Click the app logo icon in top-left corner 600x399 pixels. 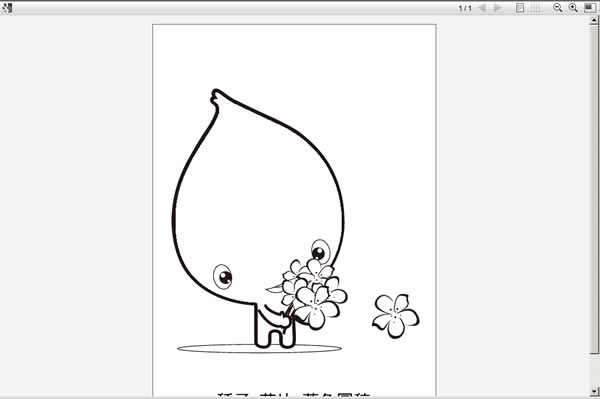click(x=7, y=8)
